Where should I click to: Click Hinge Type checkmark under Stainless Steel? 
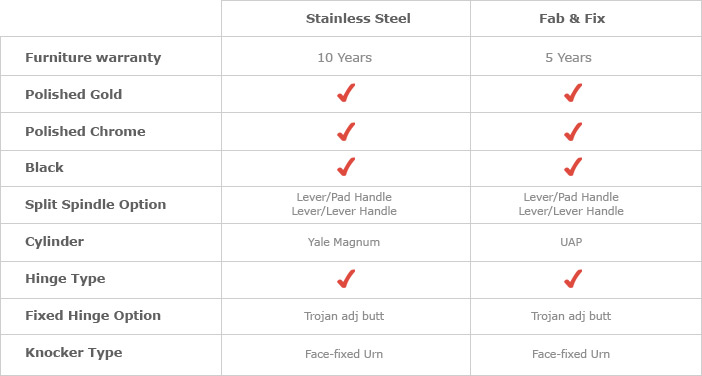click(x=346, y=279)
